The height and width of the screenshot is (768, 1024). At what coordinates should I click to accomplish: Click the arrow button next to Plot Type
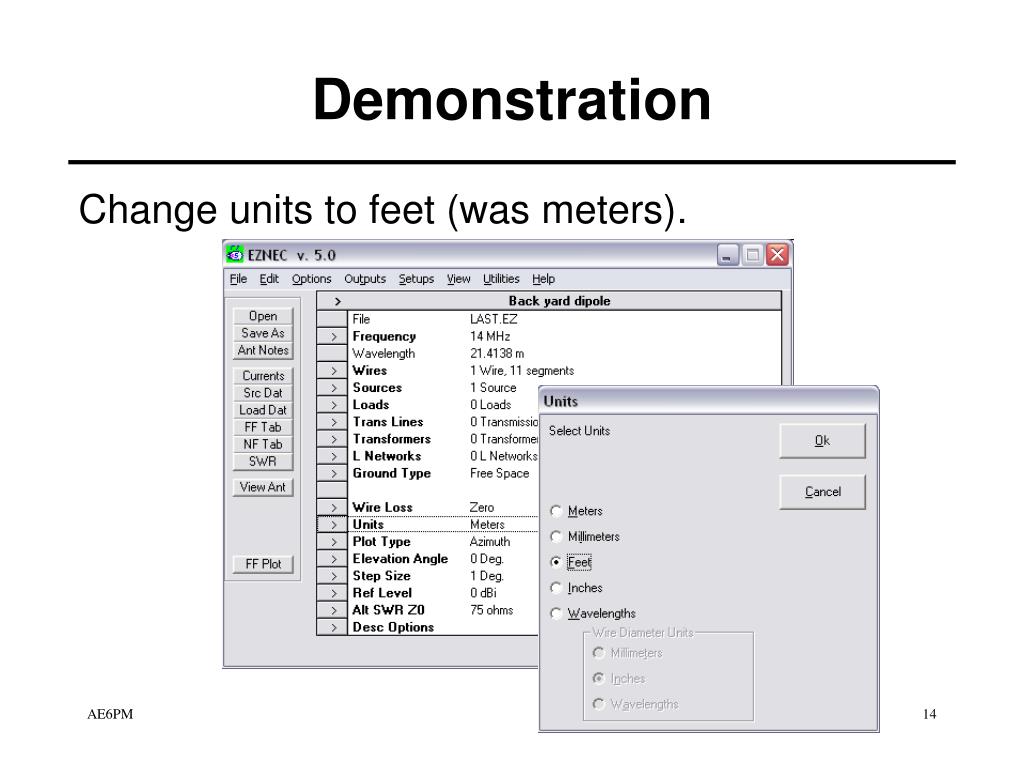point(332,542)
